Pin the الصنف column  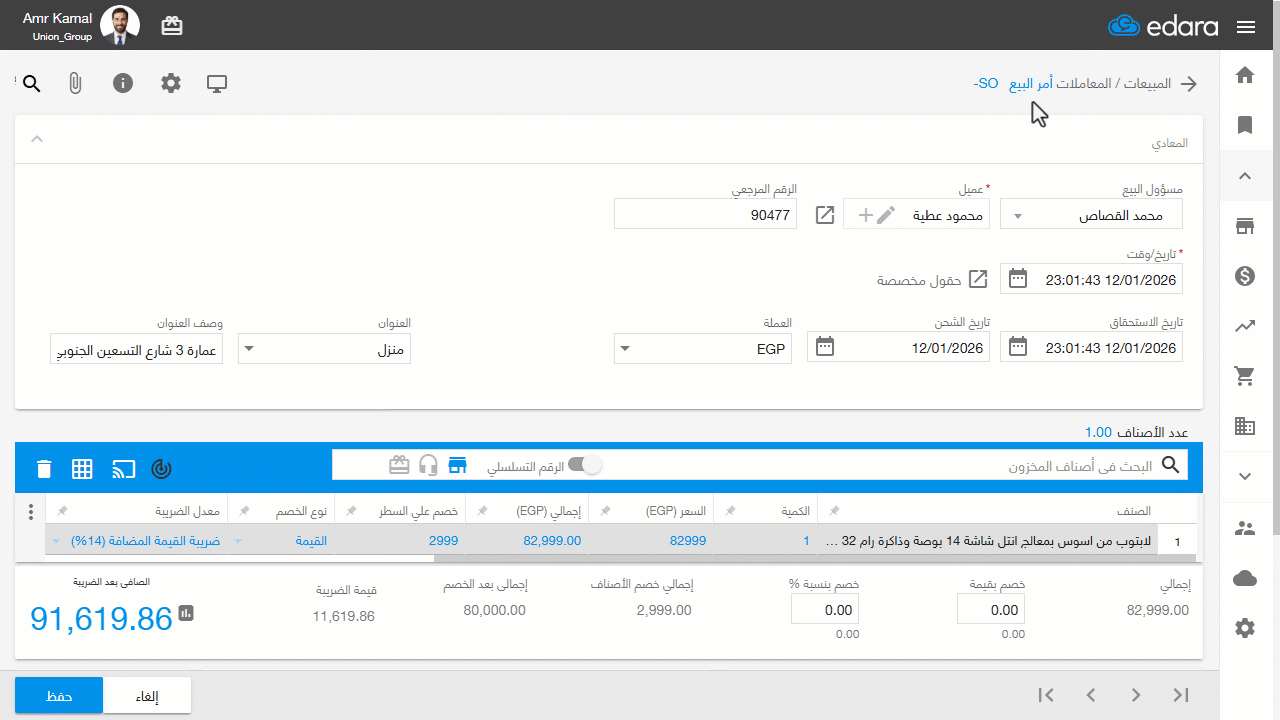(x=835, y=511)
